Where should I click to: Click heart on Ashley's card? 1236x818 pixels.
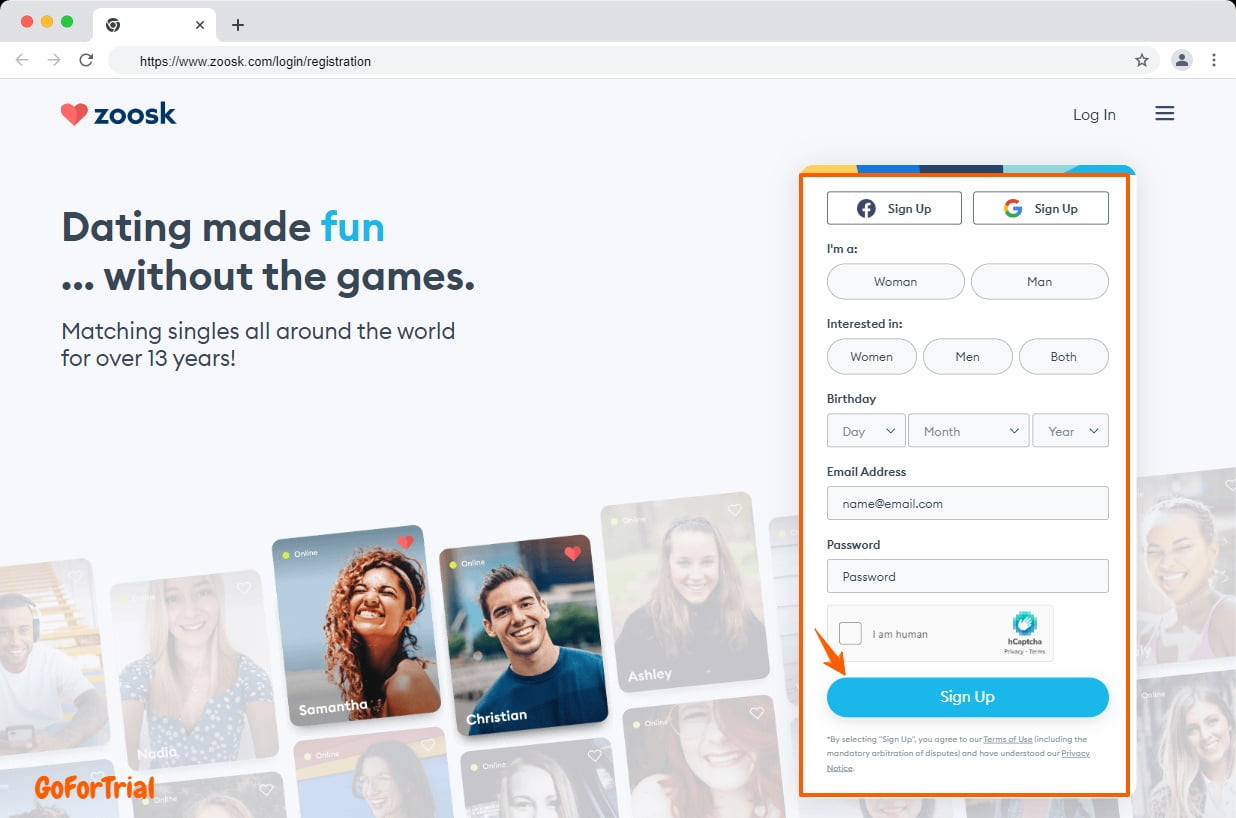(735, 510)
